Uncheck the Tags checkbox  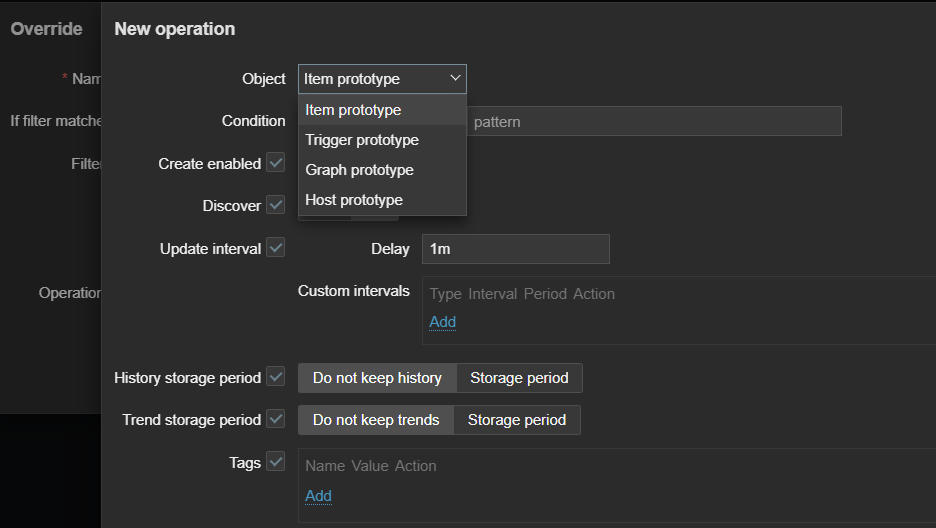pyautogui.click(x=276, y=462)
